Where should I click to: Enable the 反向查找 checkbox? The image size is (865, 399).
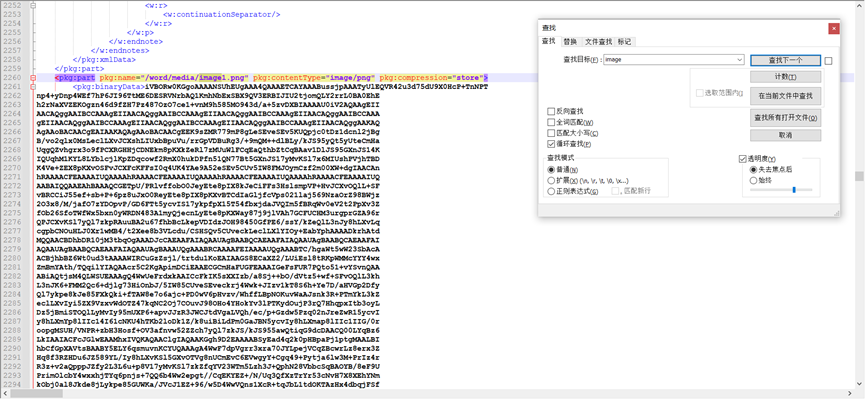pyautogui.click(x=551, y=111)
